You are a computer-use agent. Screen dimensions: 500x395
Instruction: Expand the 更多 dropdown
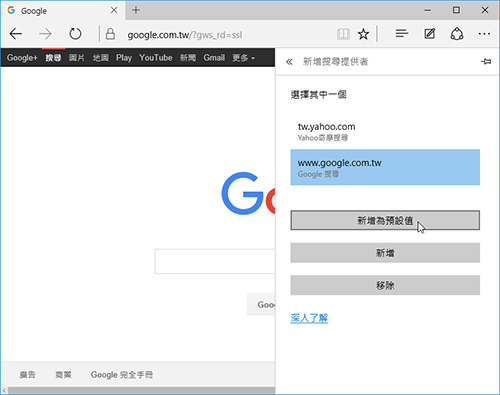click(244, 58)
